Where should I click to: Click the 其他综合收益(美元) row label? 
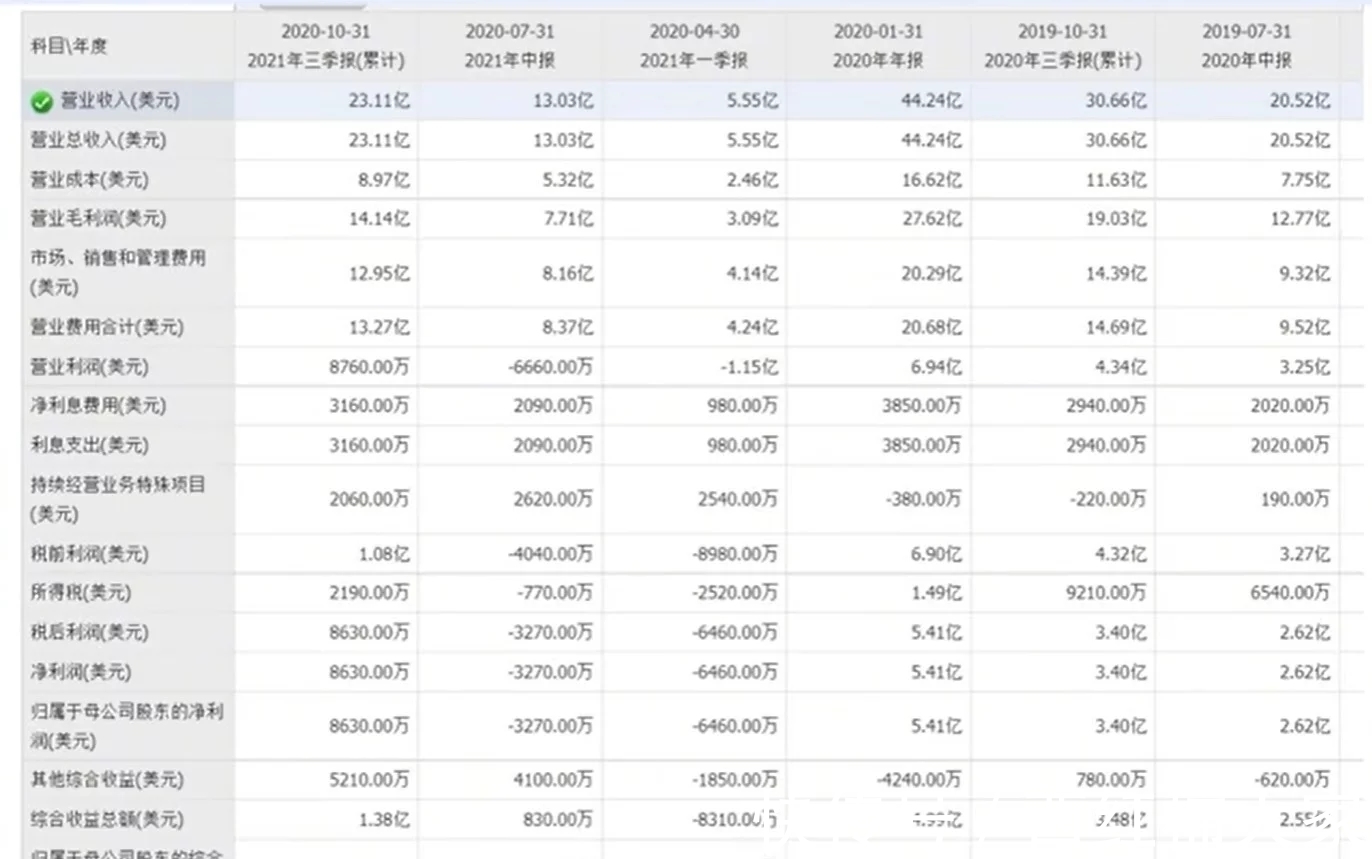[106, 779]
